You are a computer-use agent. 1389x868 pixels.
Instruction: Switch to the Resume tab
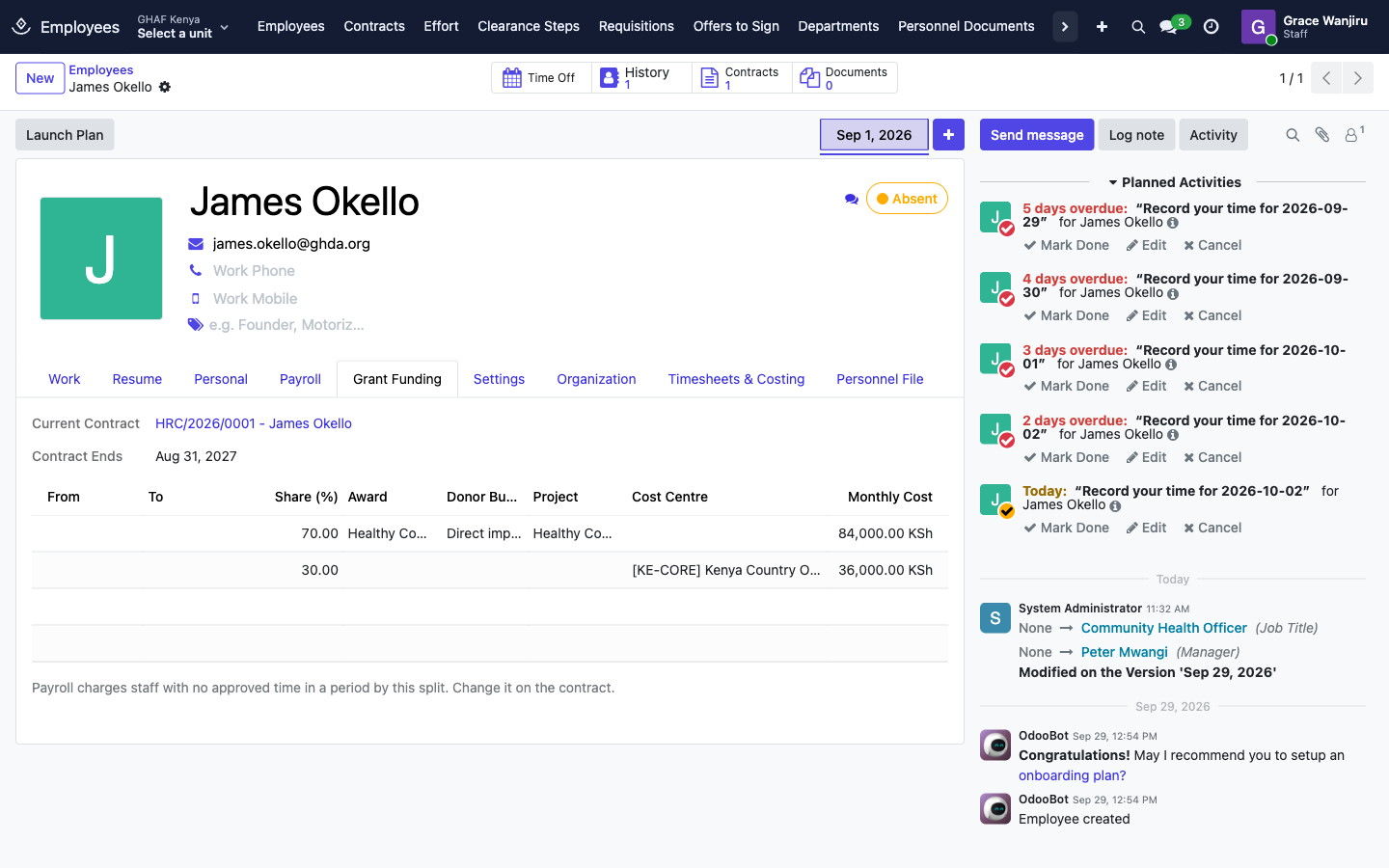point(137,379)
